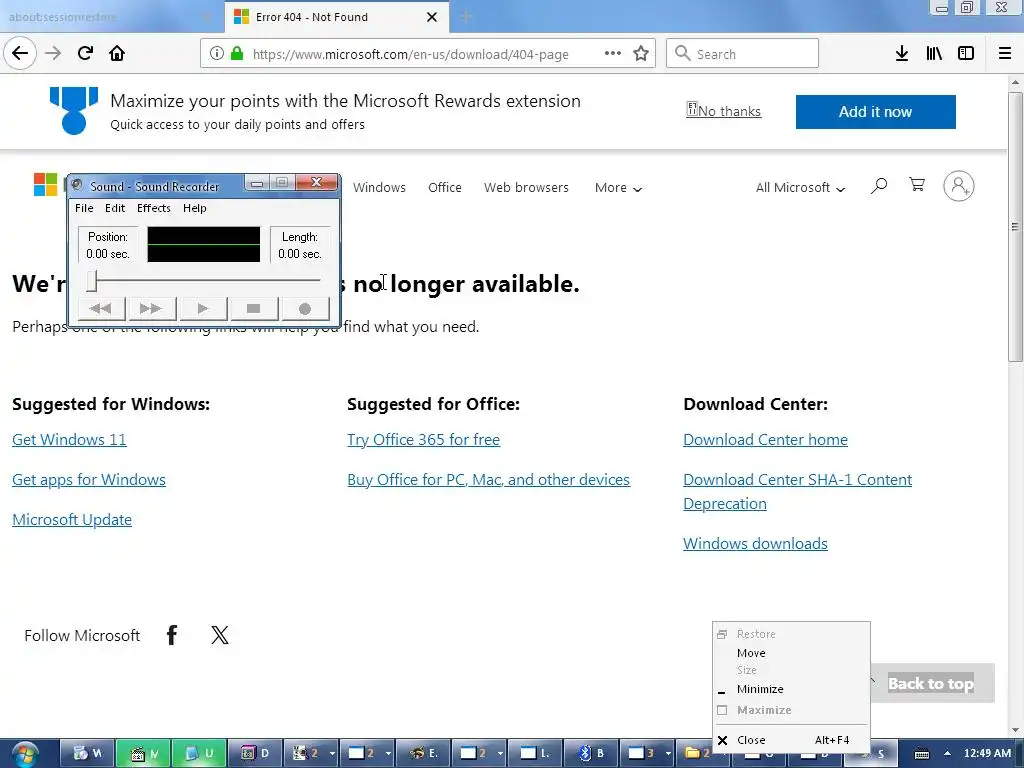This screenshot has height=768, width=1024.
Task: Open the Office nav link
Action: (x=445, y=187)
